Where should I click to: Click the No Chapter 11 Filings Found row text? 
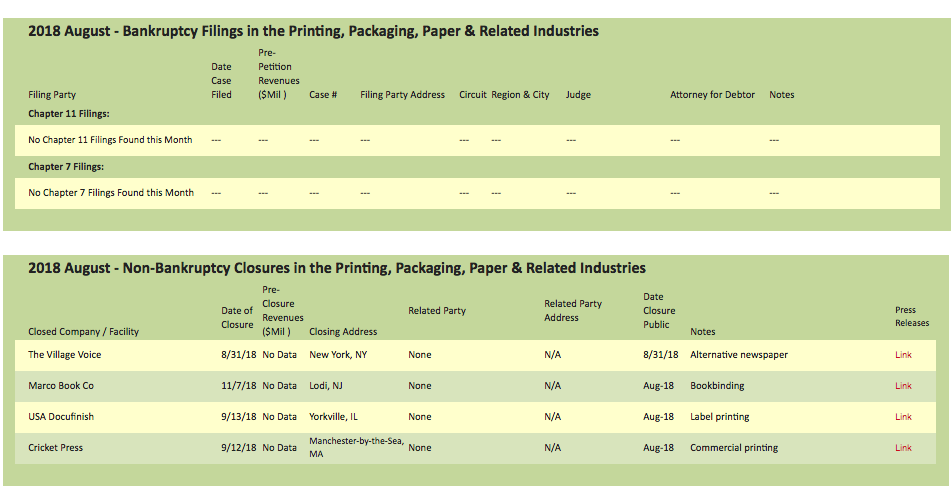tap(110, 140)
